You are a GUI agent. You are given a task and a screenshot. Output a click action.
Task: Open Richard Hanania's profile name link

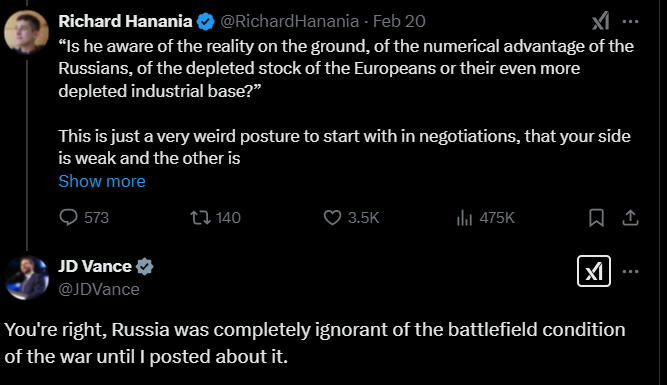(x=125, y=21)
